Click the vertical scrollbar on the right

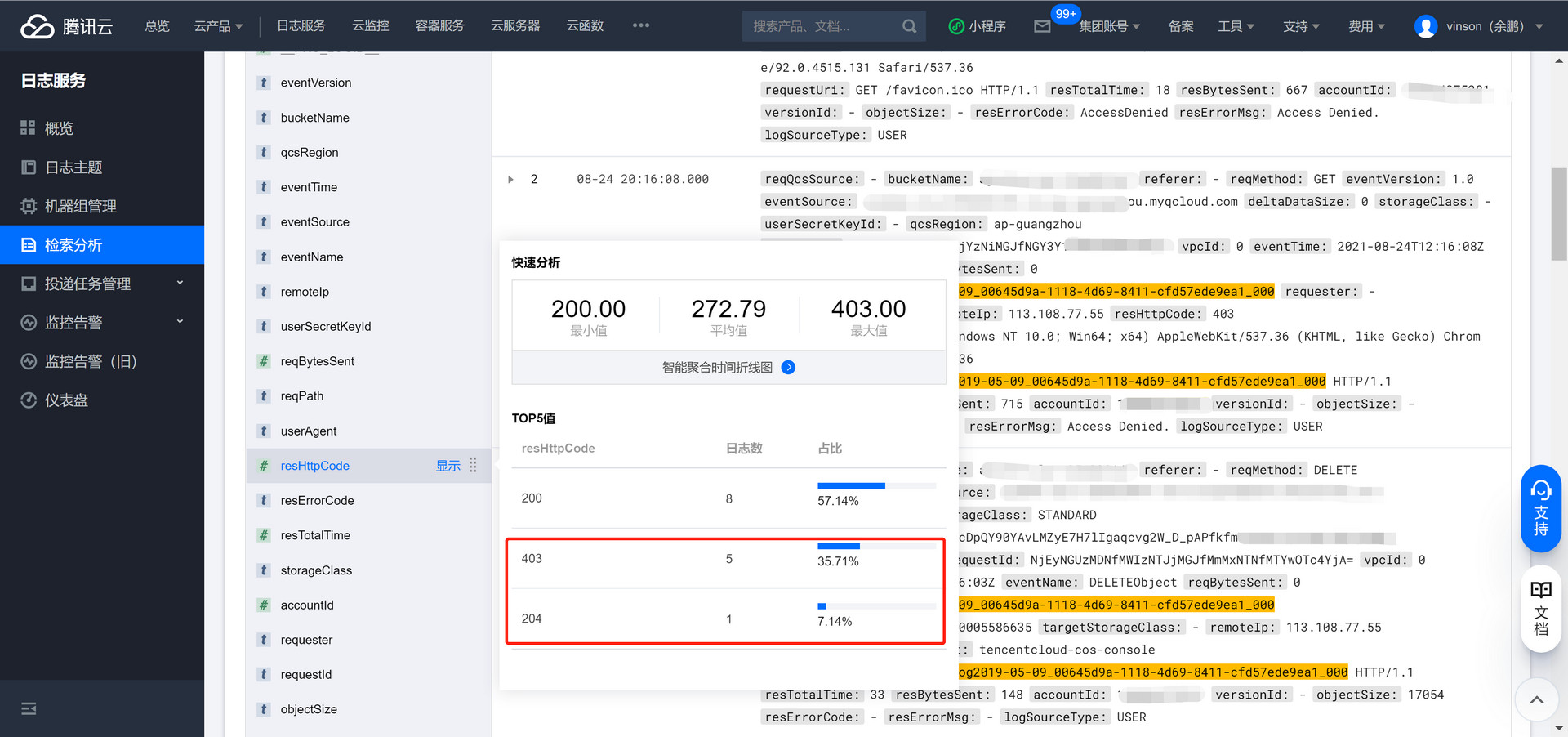(x=1559, y=214)
